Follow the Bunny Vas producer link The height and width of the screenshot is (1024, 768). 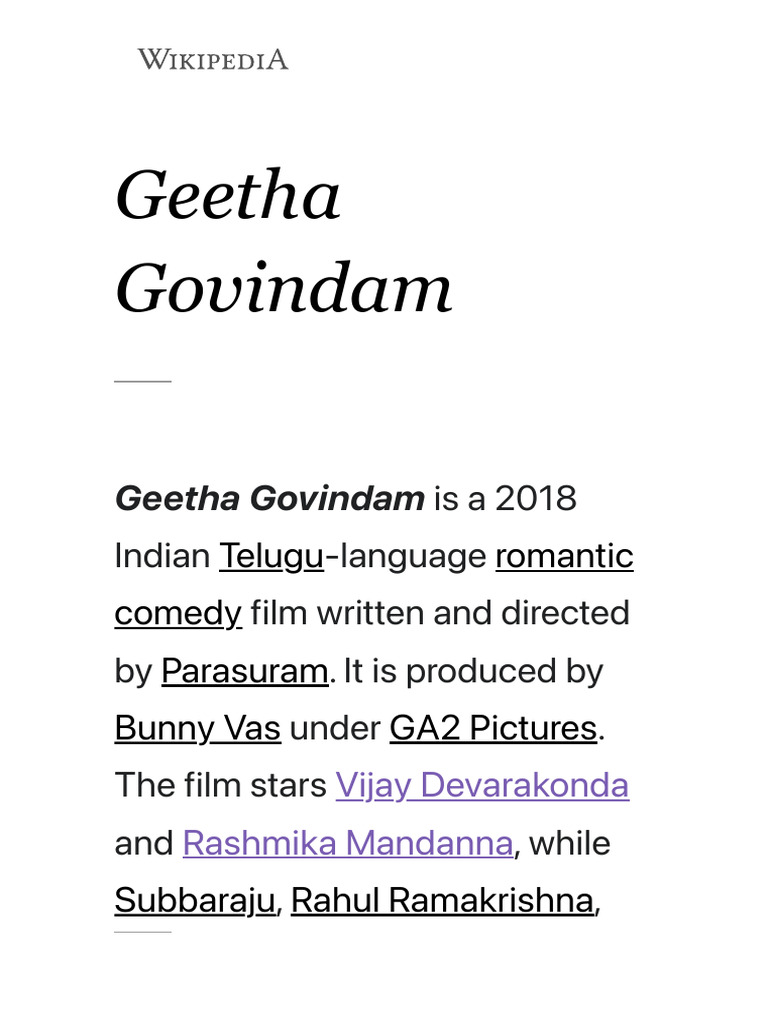(197, 728)
